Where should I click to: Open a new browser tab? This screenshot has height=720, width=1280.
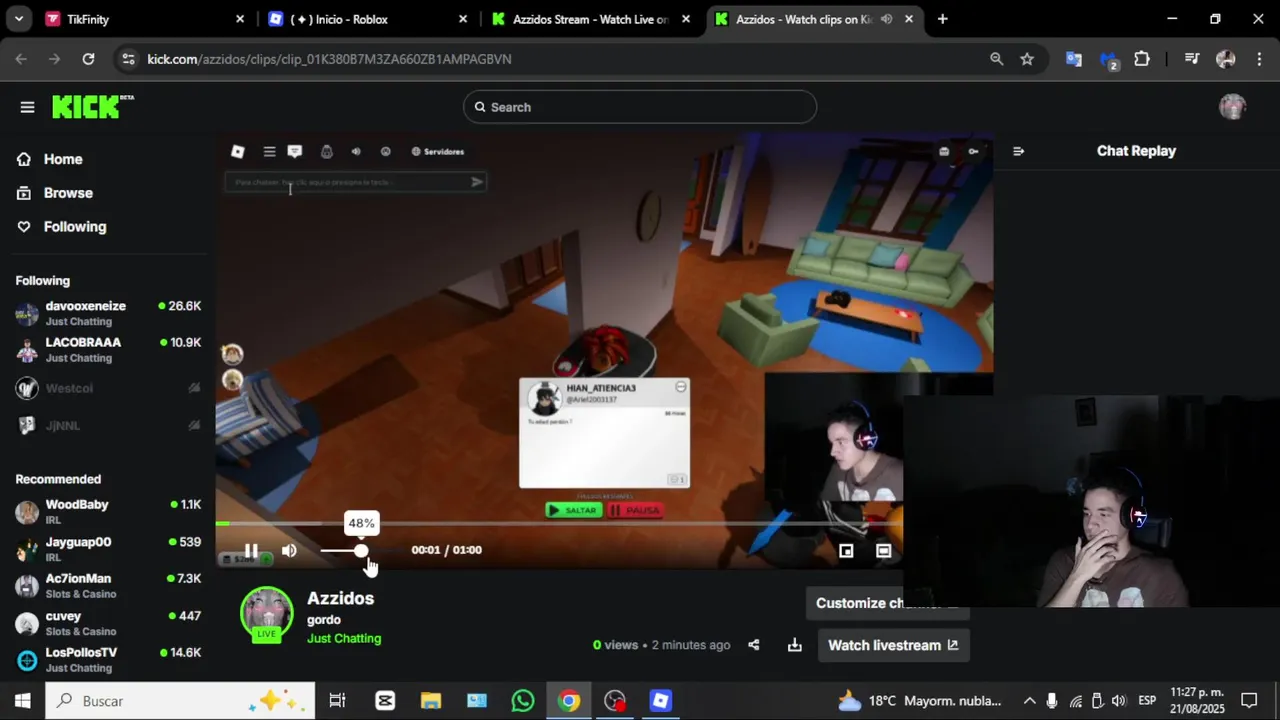pyautogui.click(x=942, y=19)
